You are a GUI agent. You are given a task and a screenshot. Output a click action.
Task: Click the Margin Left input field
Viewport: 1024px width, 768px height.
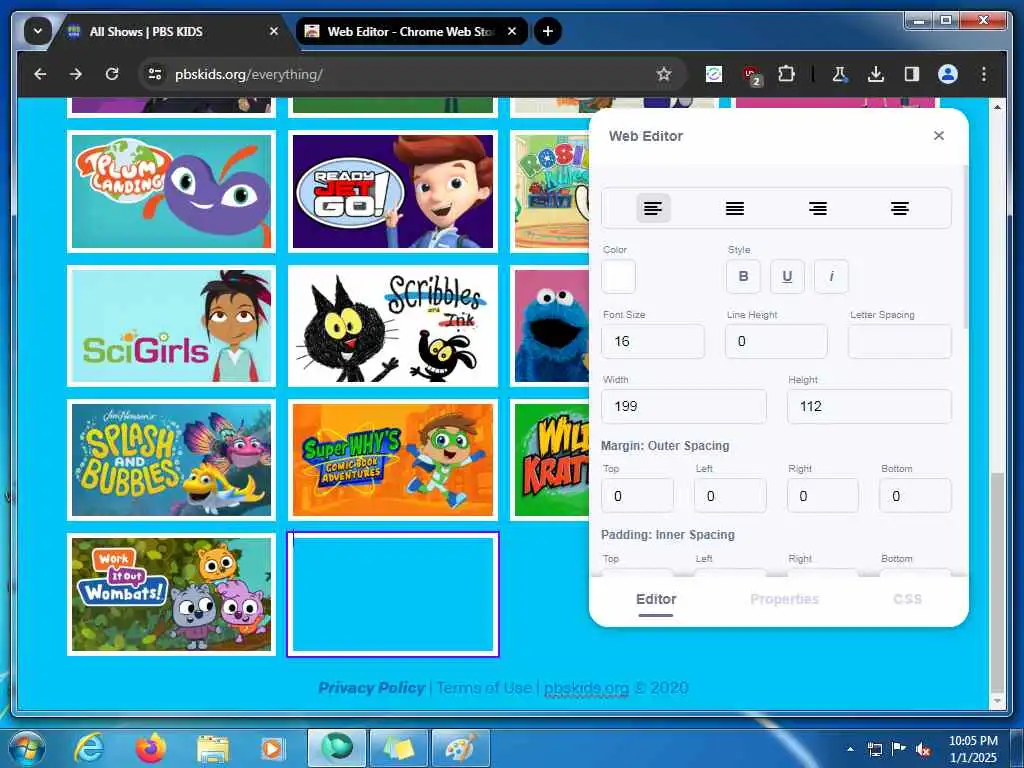(x=730, y=496)
